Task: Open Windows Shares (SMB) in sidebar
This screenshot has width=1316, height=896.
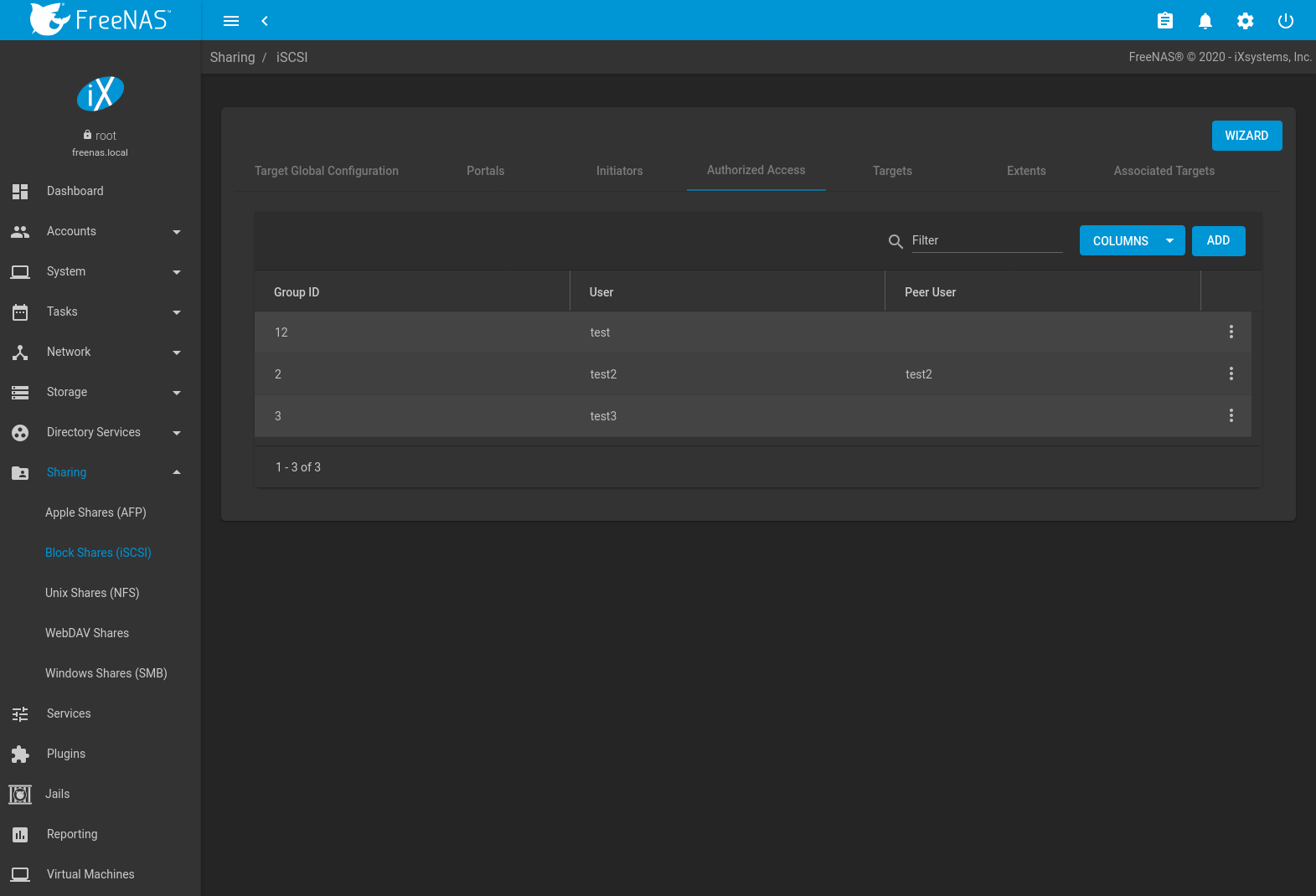Action: click(x=106, y=674)
